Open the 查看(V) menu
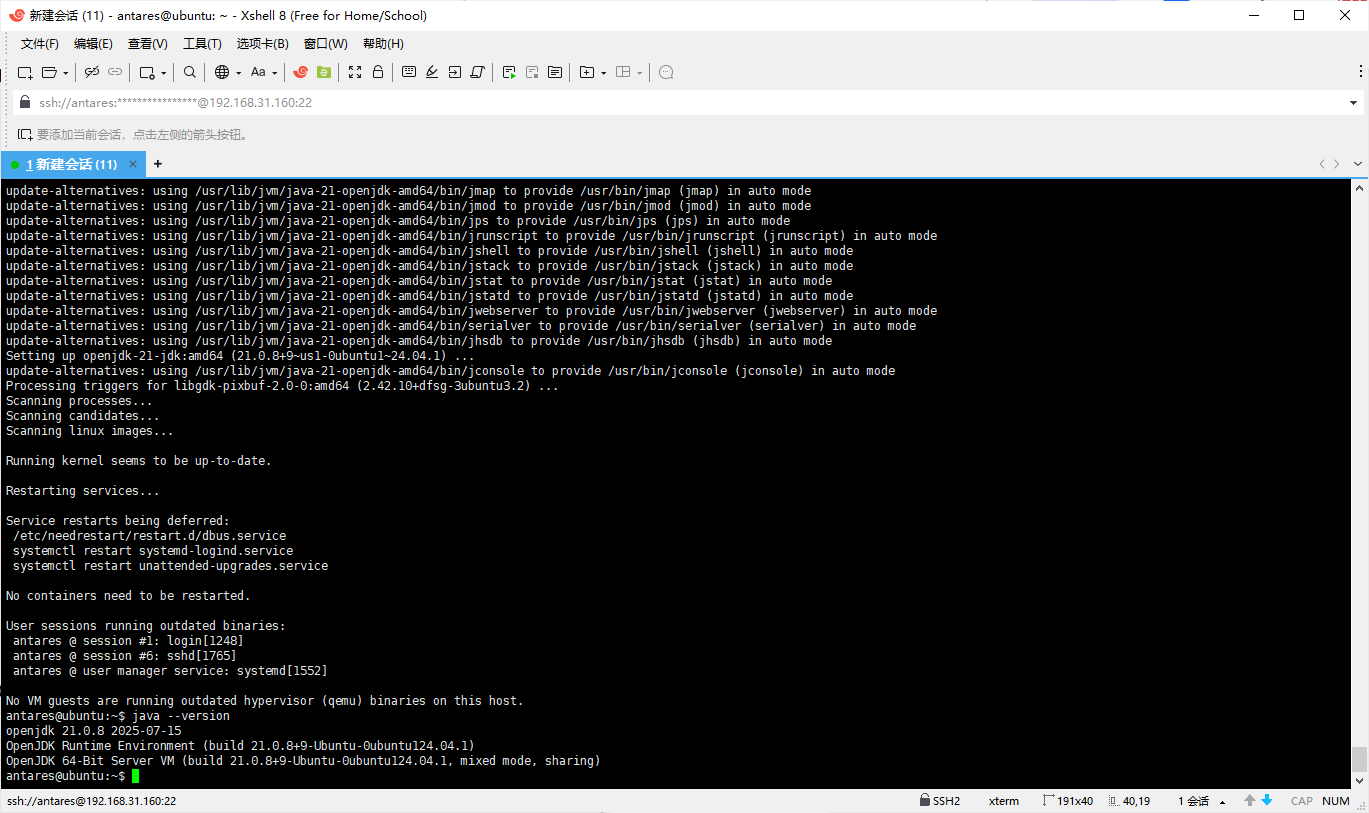The width and height of the screenshot is (1369, 813). click(148, 44)
